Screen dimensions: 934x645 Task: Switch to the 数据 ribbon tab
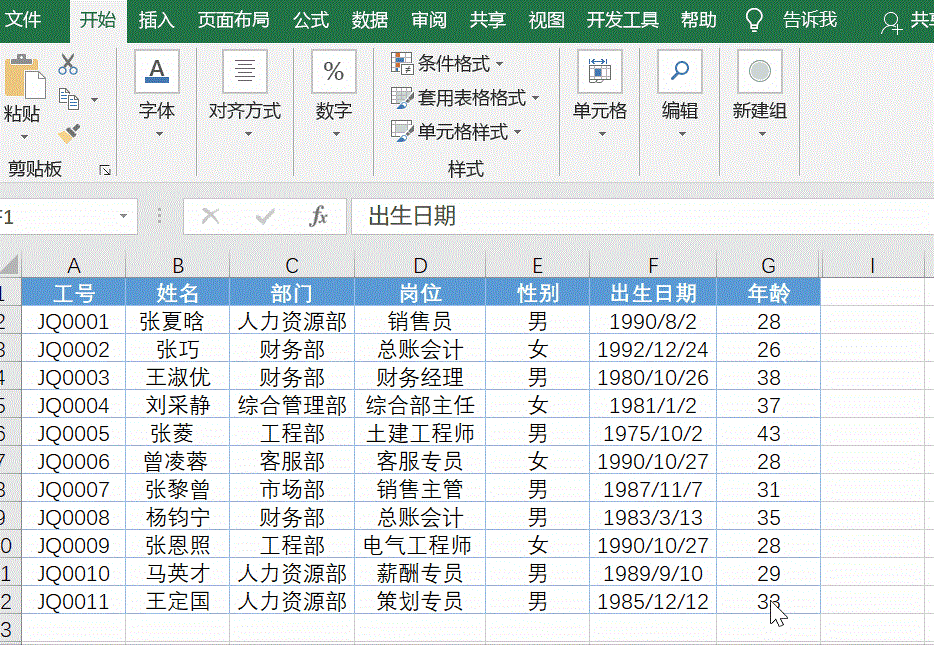370,18
